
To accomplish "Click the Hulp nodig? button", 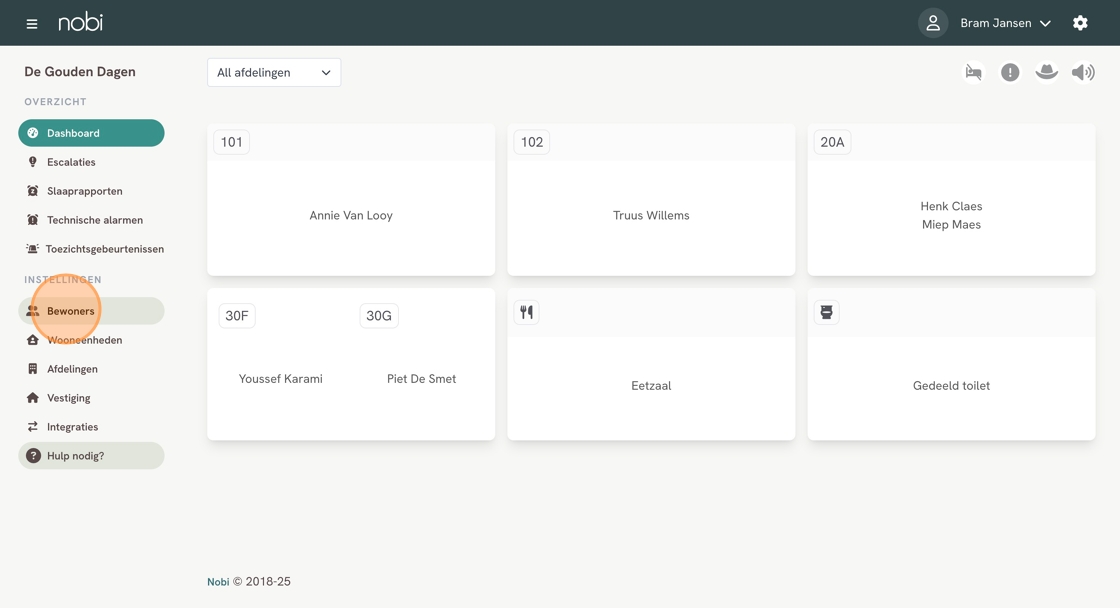I will click(91, 456).
